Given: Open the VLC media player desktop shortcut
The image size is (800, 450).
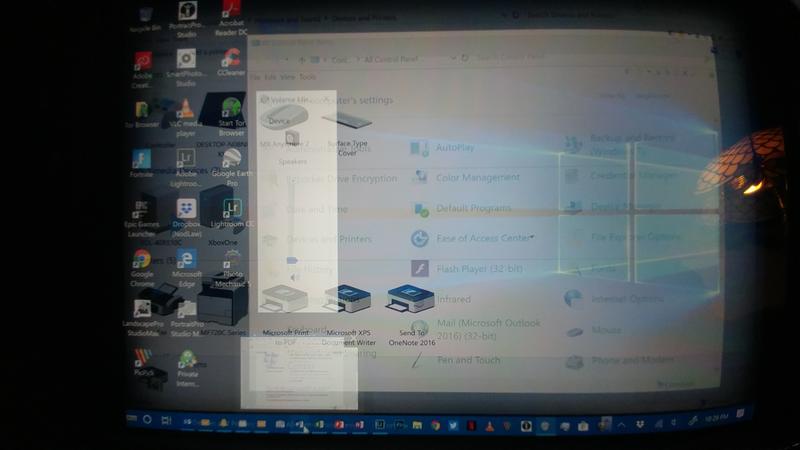Looking at the screenshot, I should [x=186, y=118].
